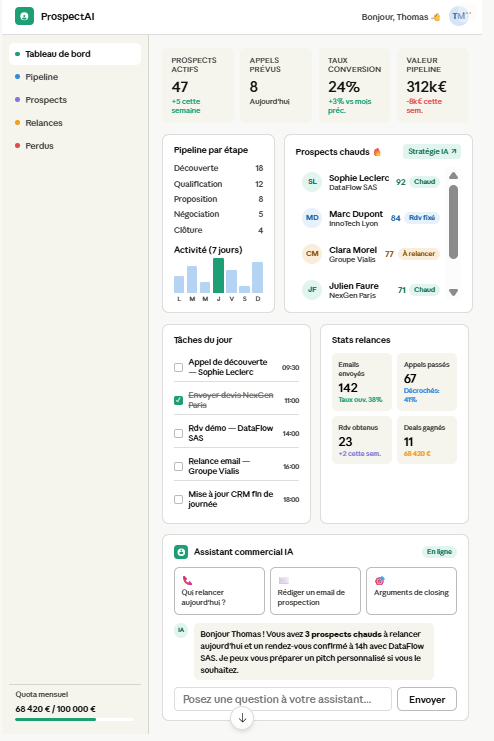Click the Stratégie IA link button

coord(432,151)
